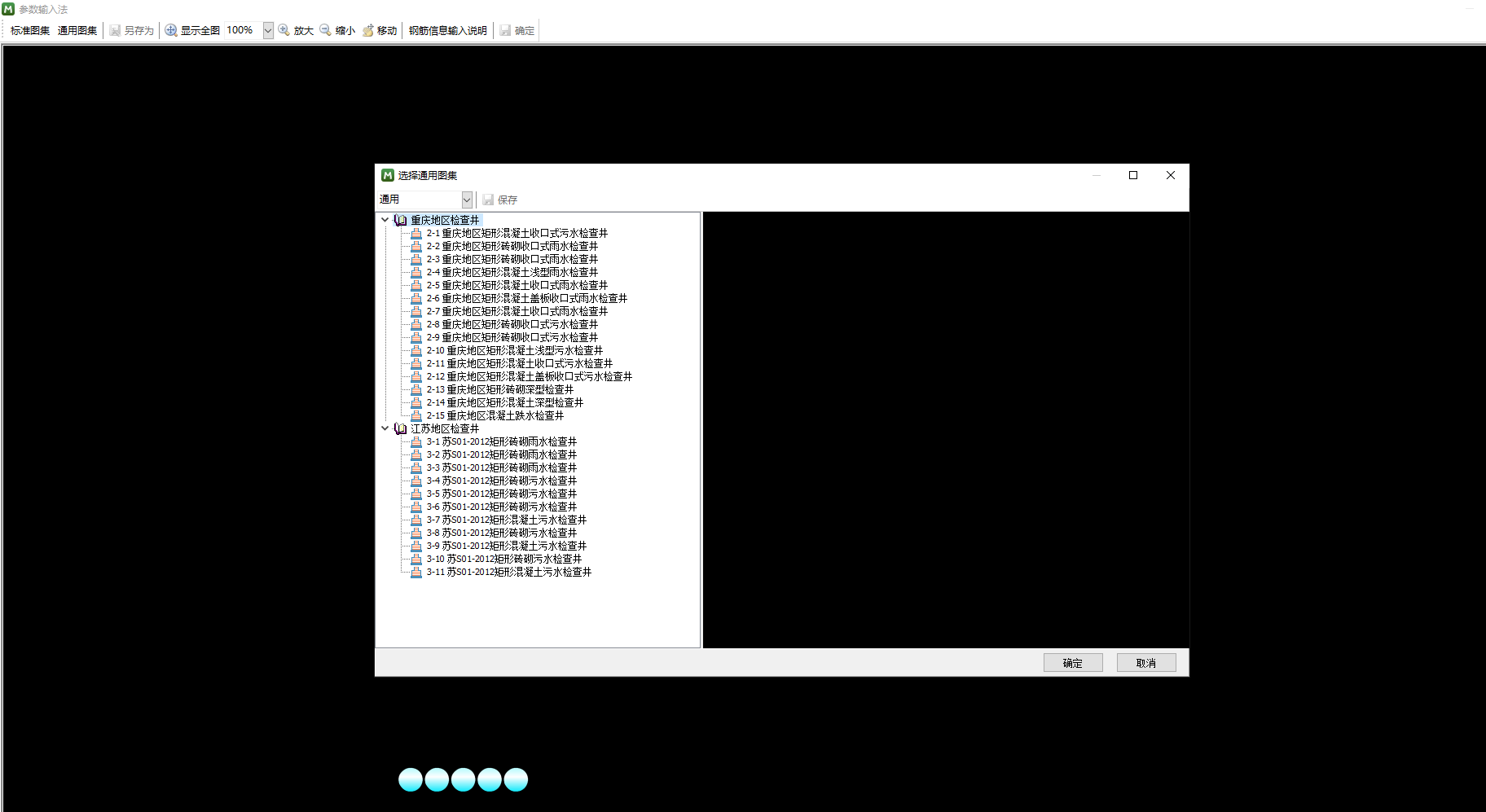The width and height of the screenshot is (1486, 812).
Task: Open 钢筋信息输入说明
Action: [448, 31]
